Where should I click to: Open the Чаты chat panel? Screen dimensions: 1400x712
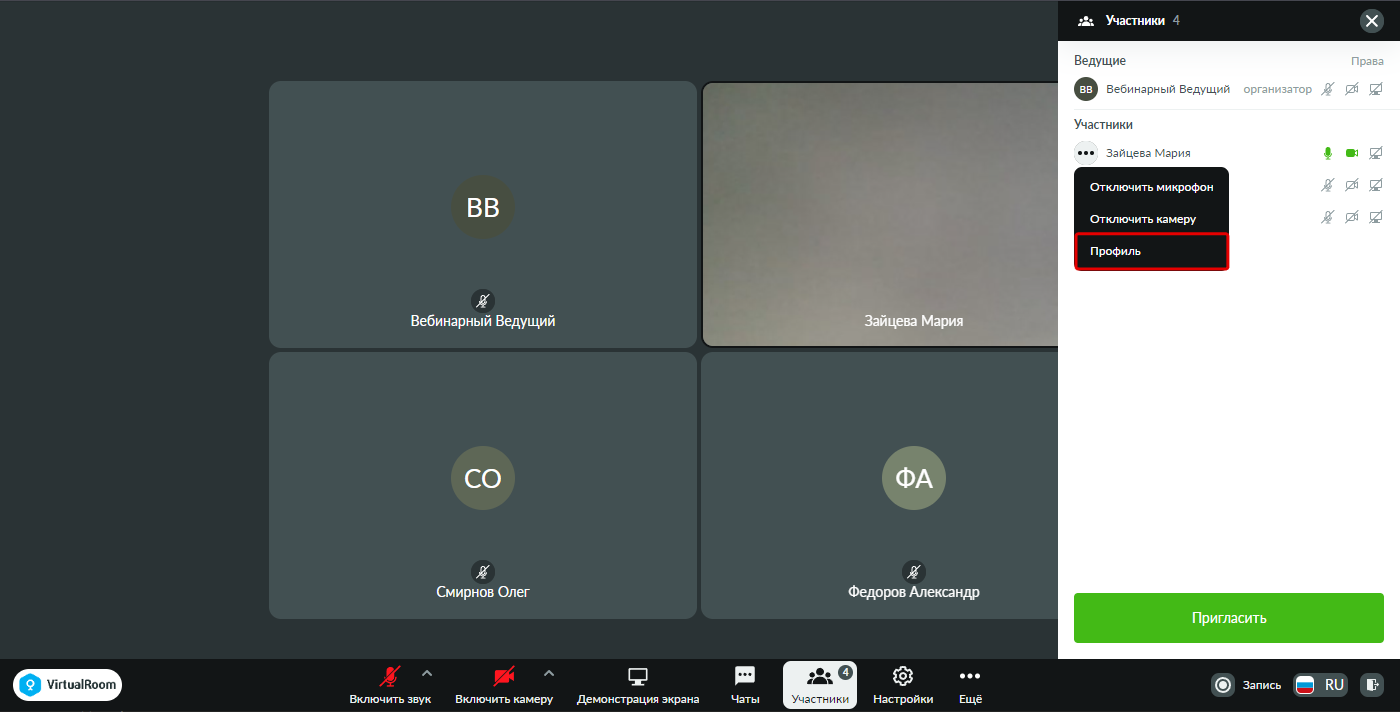click(745, 685)
